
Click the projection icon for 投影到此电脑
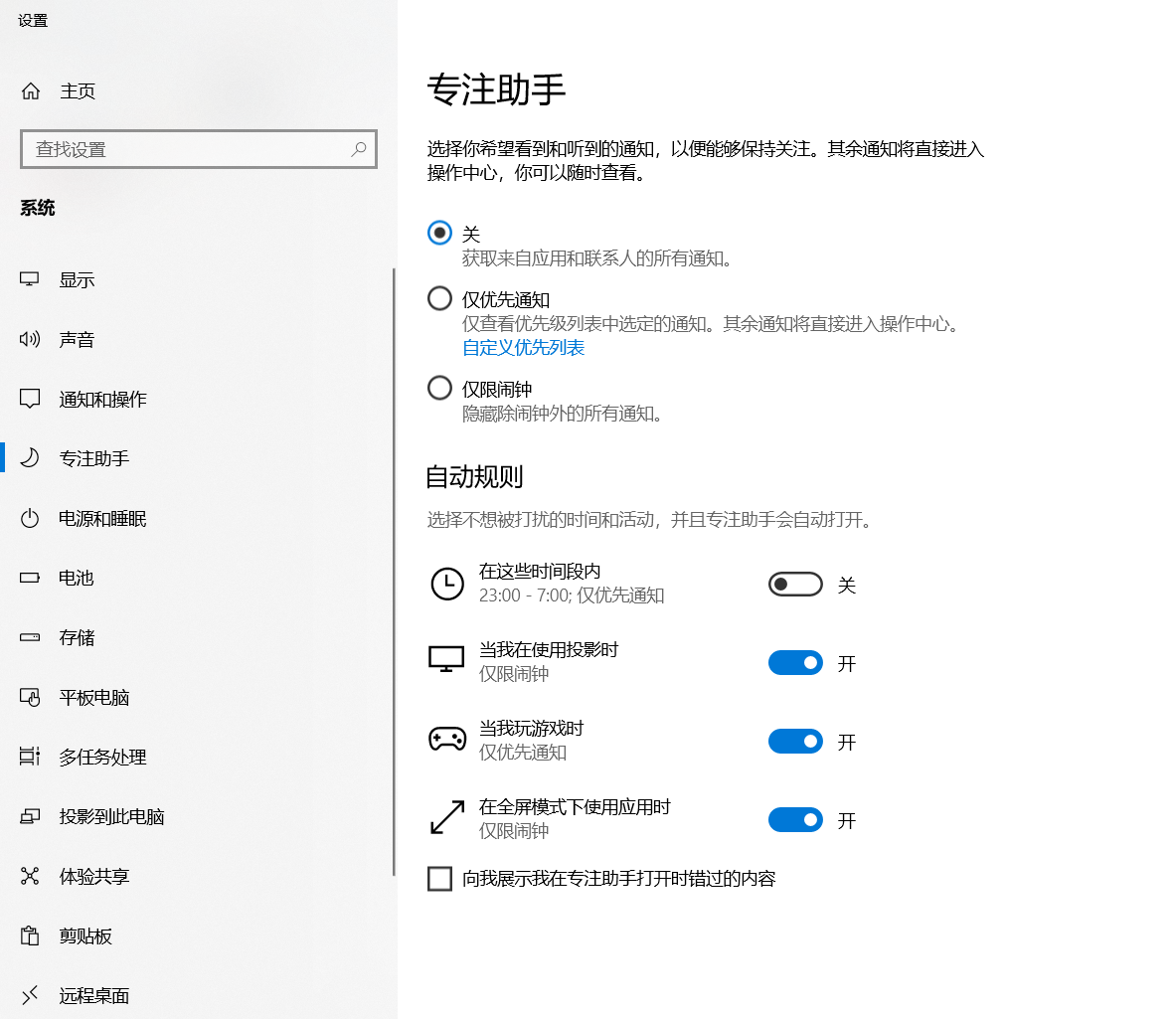tap(29, 816)
